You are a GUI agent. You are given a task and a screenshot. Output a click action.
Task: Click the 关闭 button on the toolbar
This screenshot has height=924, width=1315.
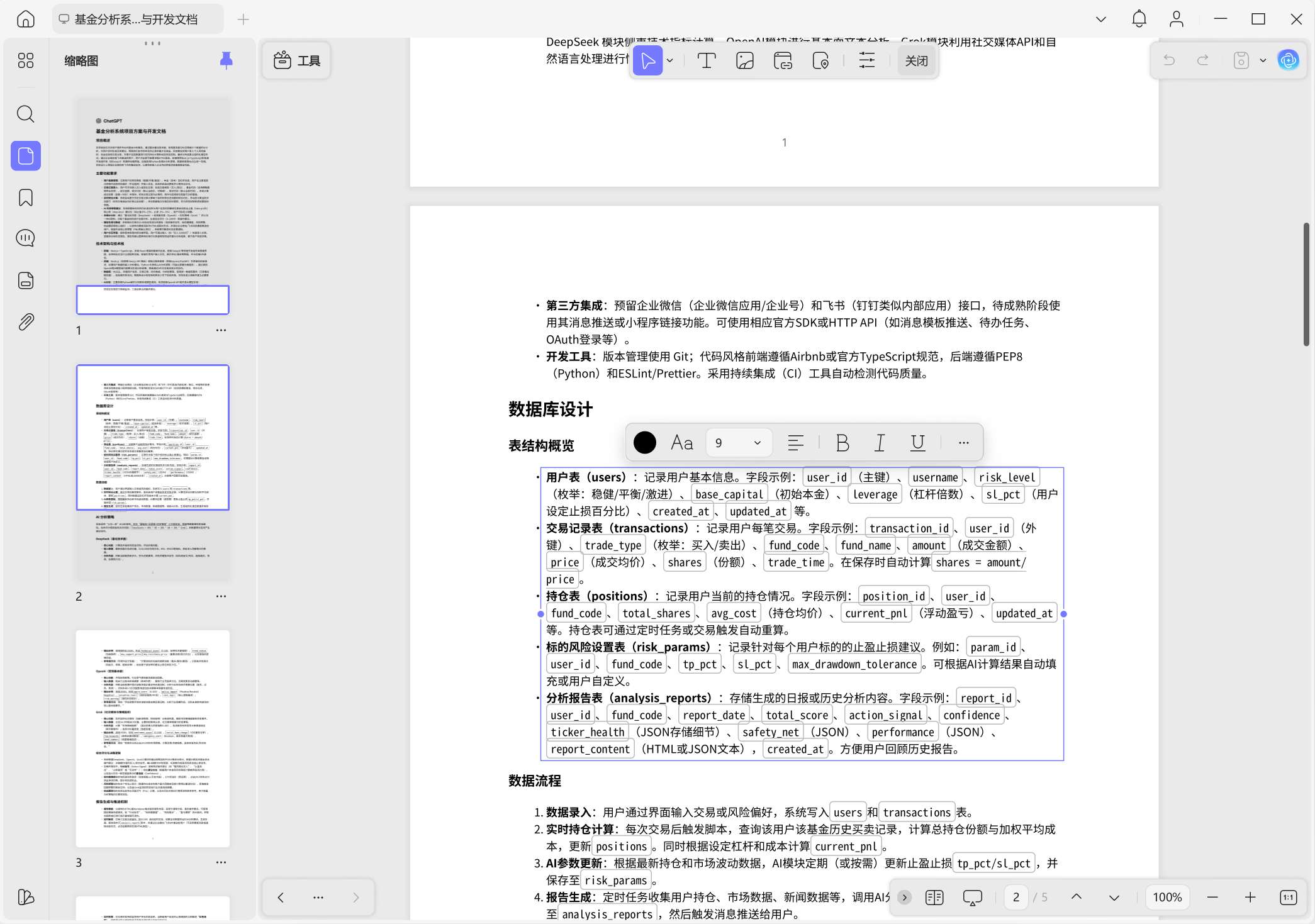[x=915, y=60]
